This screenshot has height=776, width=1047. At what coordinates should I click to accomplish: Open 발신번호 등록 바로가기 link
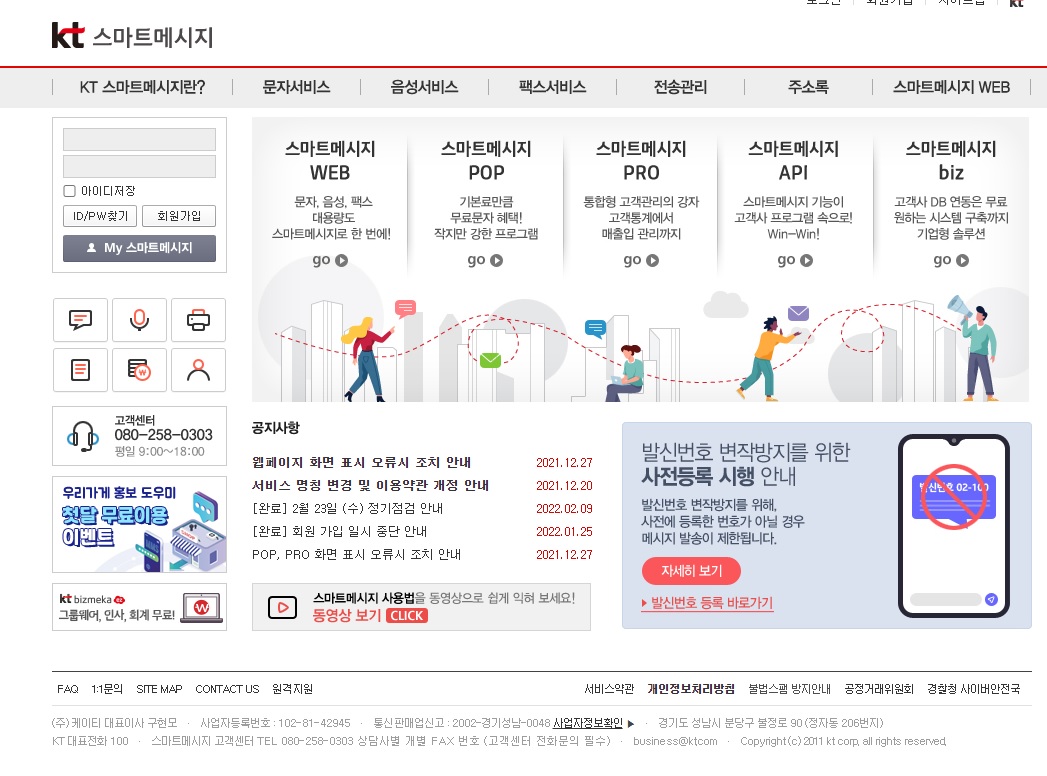707,603
